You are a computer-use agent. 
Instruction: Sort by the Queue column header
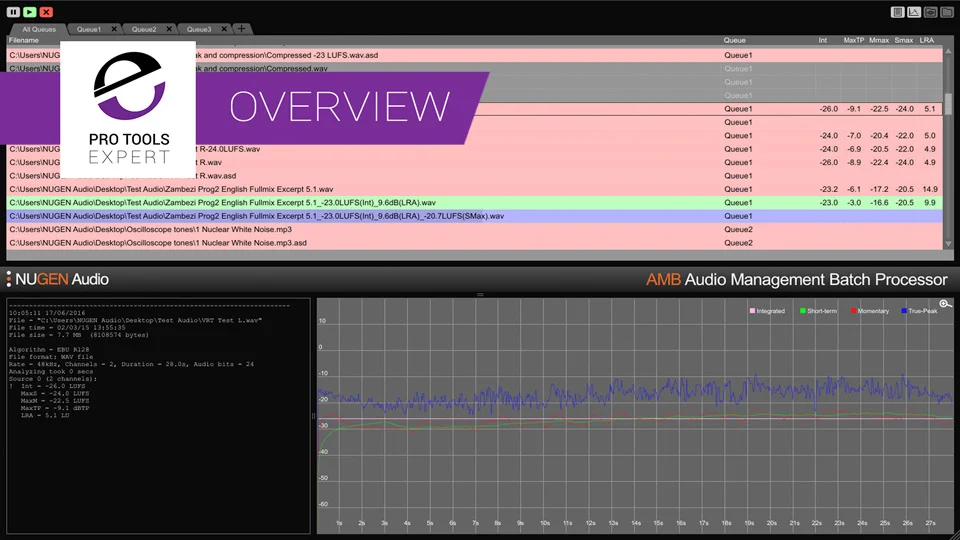click(734, 40)
